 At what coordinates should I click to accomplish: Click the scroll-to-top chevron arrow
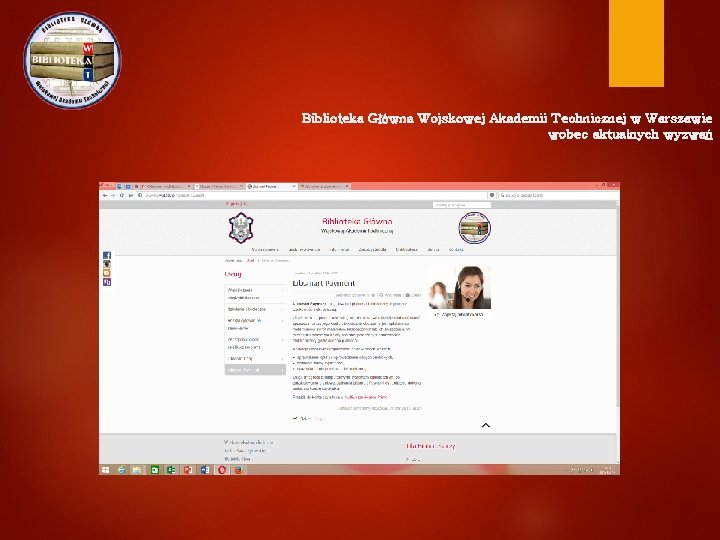486,425
